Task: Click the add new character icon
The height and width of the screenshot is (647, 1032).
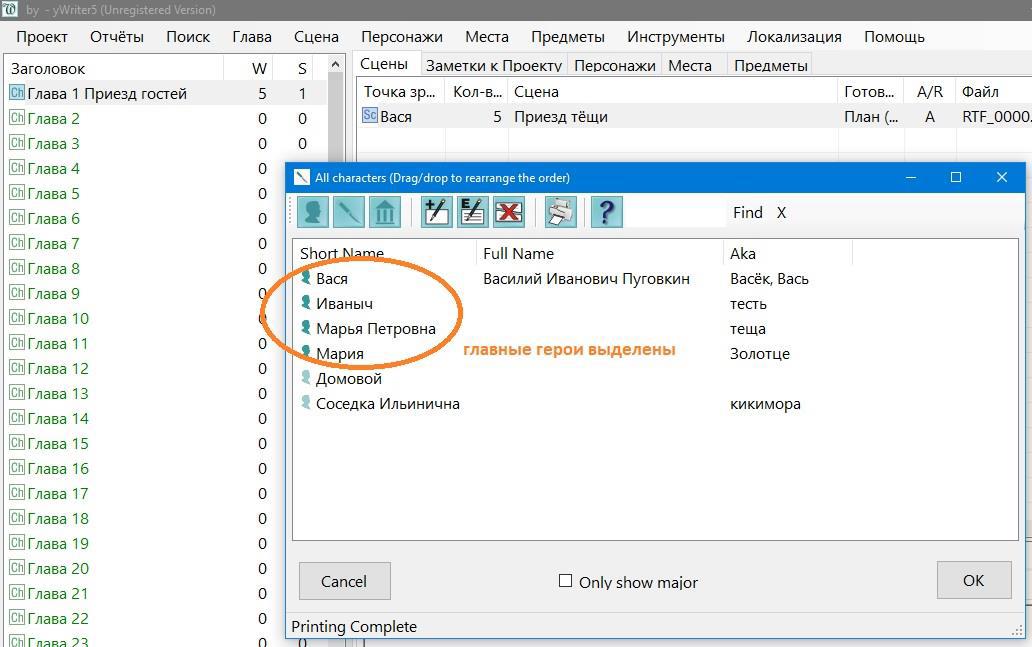Action: [x=436, y=212]
